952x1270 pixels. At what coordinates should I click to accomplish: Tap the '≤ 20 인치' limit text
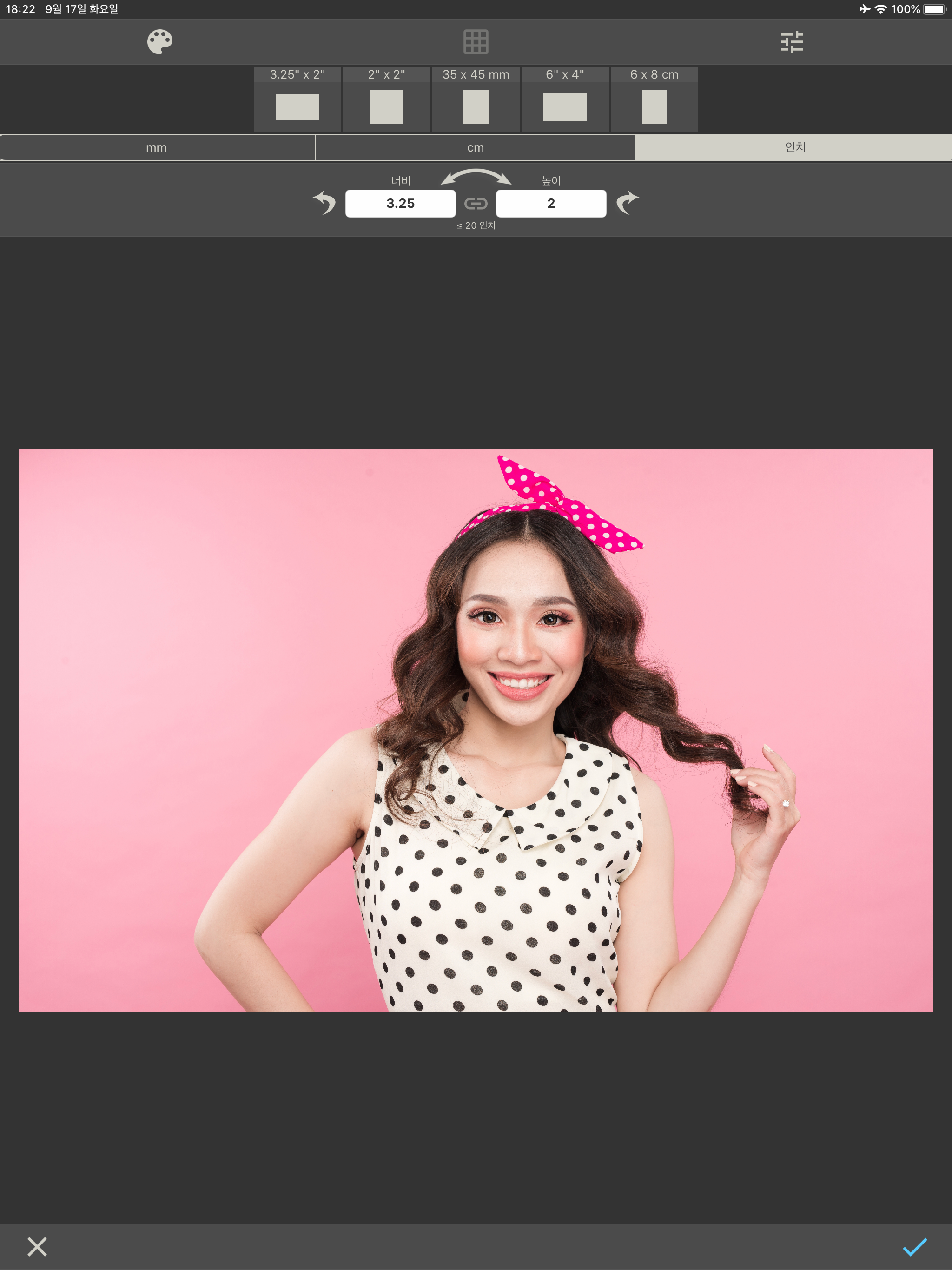point(476,225)
